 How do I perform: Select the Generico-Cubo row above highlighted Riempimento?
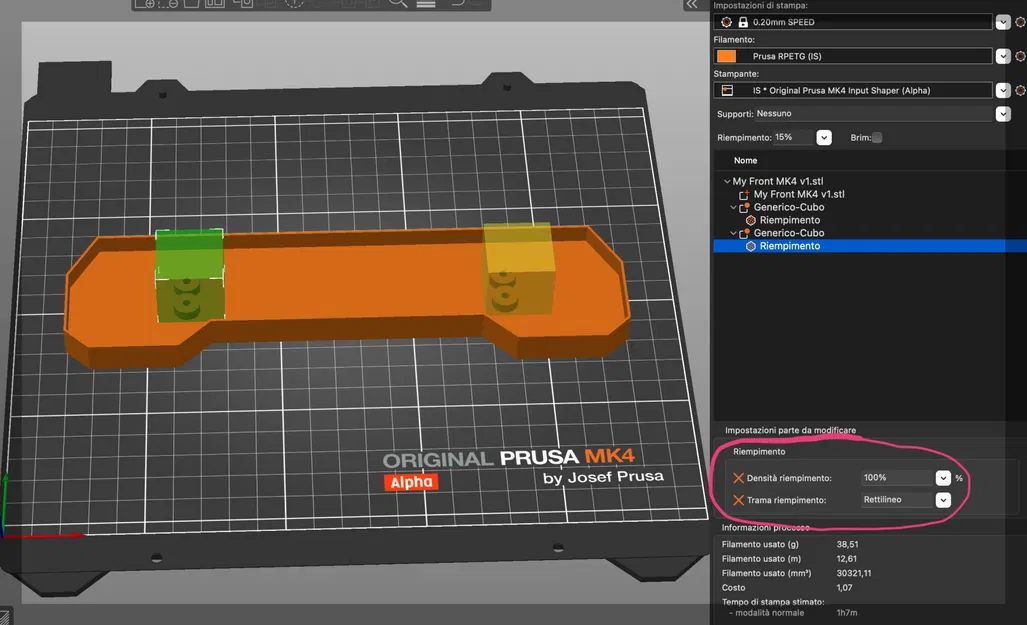789,233
